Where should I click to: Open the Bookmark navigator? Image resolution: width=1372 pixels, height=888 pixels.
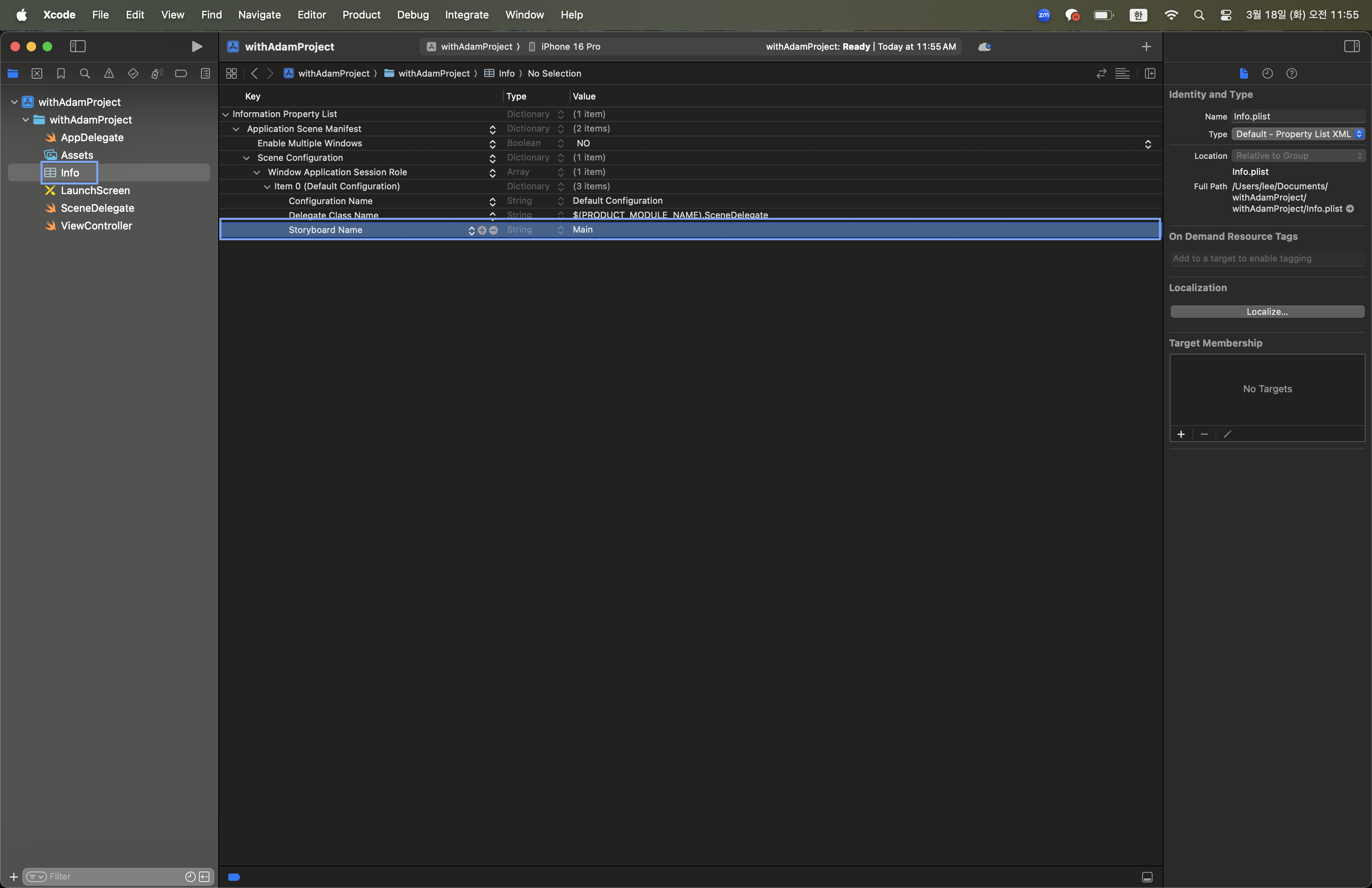tap(61, 73)
